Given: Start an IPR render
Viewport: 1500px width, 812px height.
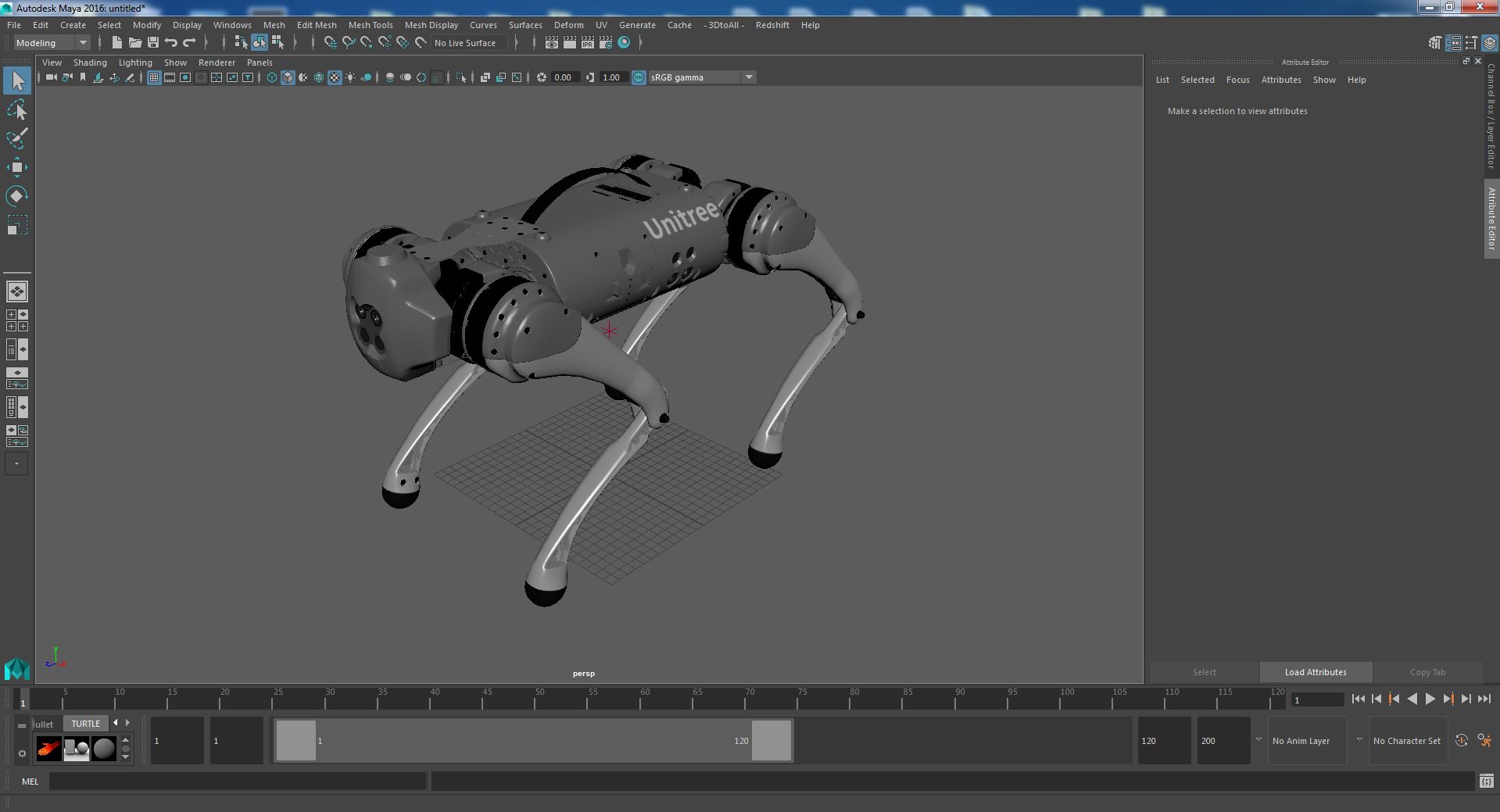Looking at the screenshot, I should (588, 43).
